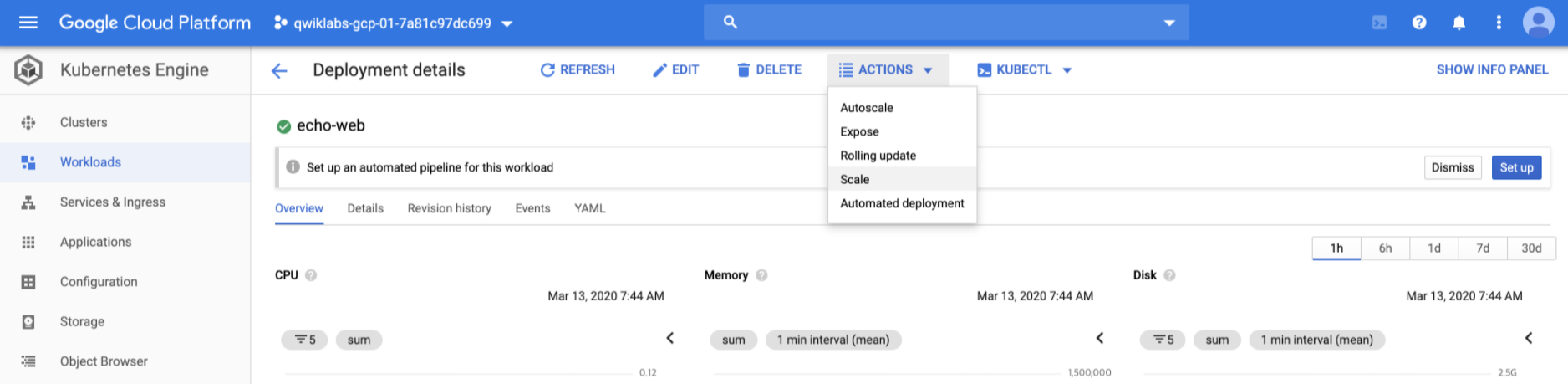Click the Storage sidebar icon
The width and height of the screenshot is (1568, 384).
(28, 322)
